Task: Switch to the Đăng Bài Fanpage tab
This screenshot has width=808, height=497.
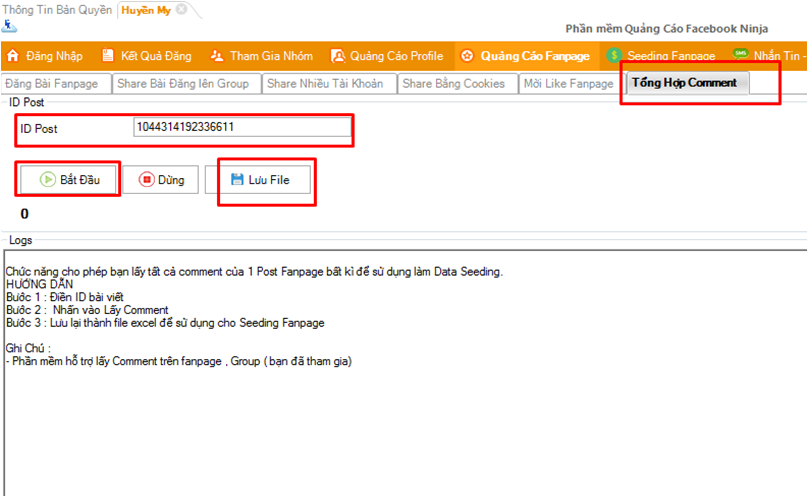Action: click(x=56, y=84)
